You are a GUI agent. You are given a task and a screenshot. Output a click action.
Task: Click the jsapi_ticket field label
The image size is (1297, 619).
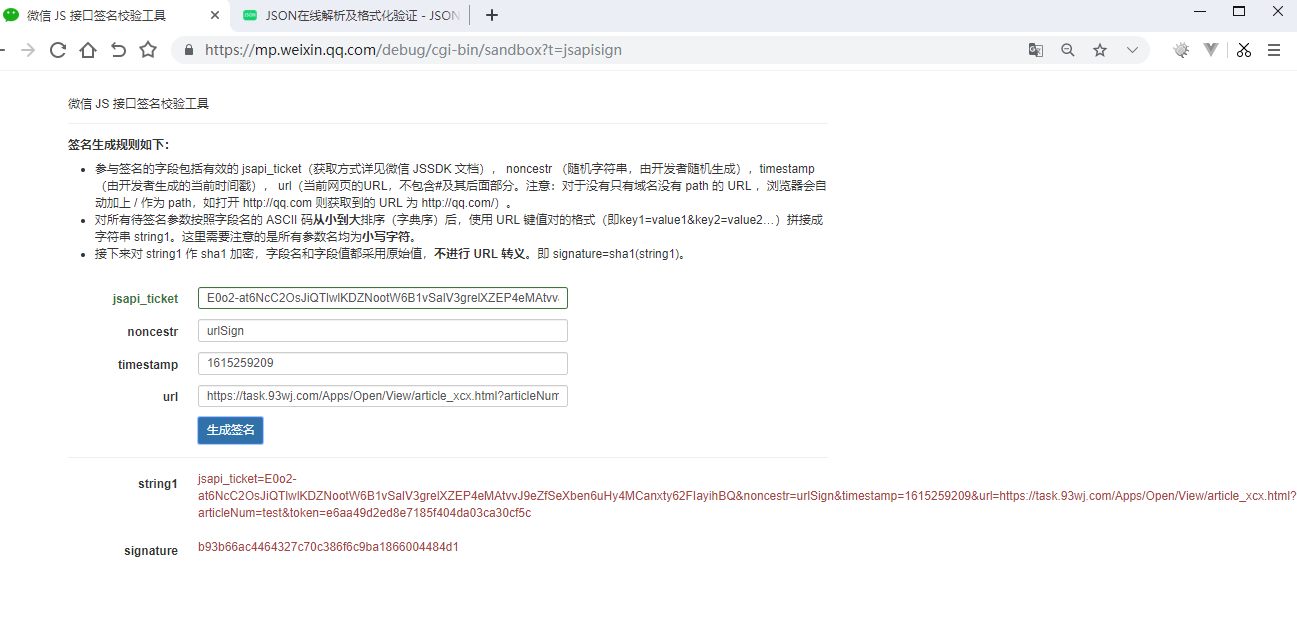(145, 299)
